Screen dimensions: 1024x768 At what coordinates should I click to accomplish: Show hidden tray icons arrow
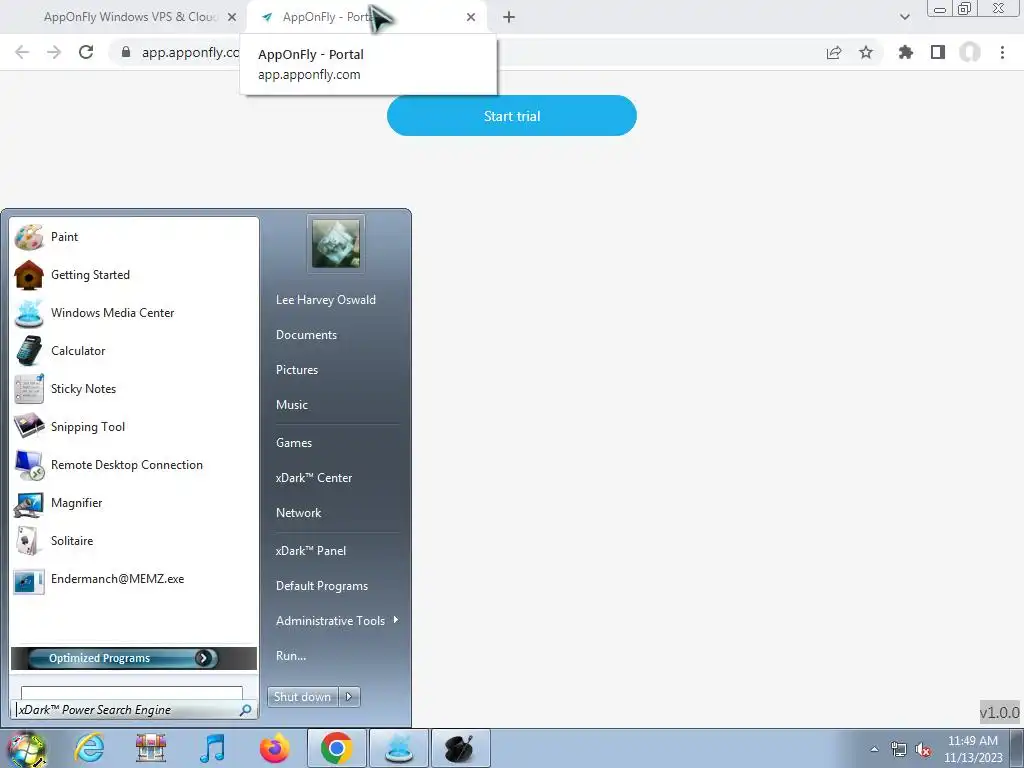pyautogui.click(x=874, y=749)
